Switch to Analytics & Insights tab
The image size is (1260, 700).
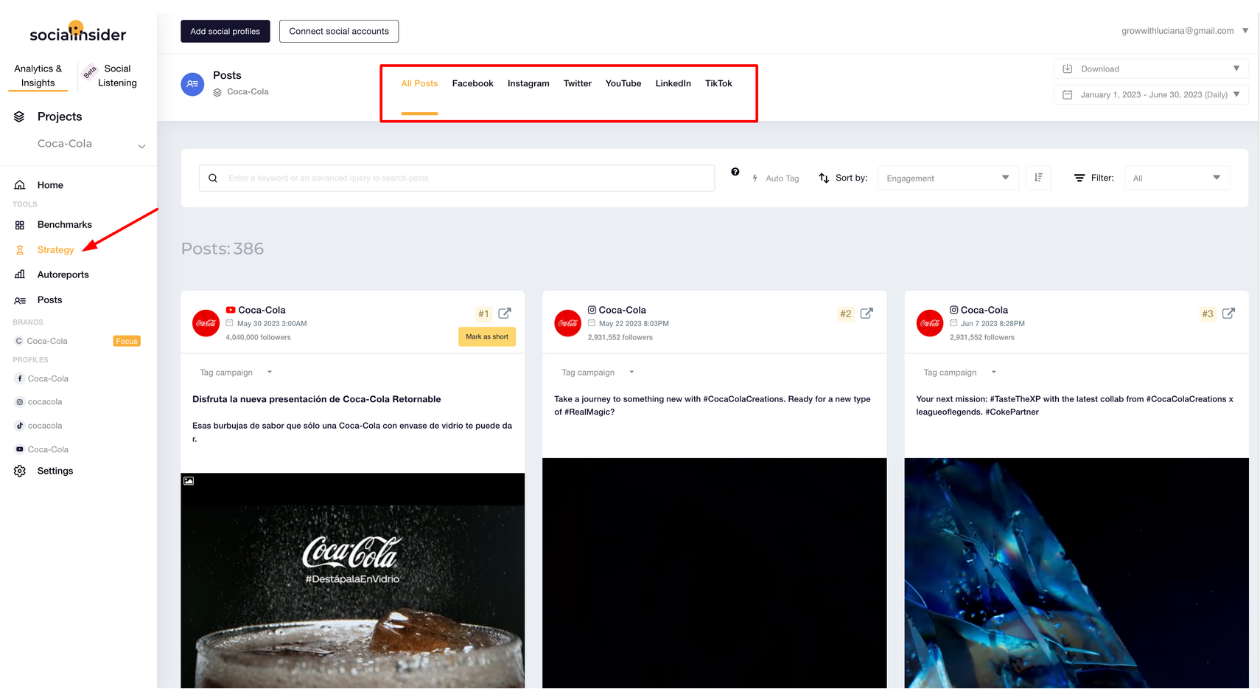(38, 76)
